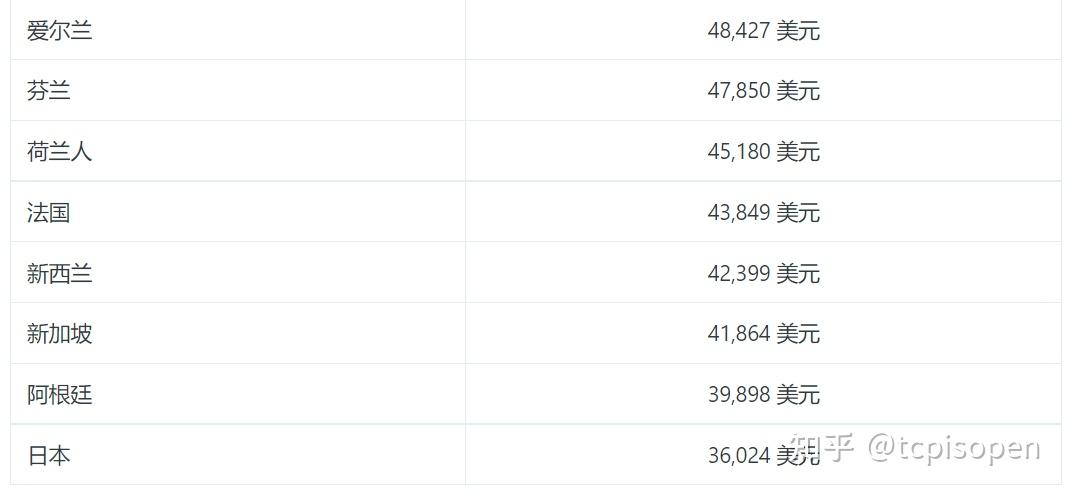Click the 阿根廷 country cell
The height and width of the screenshot is (496, 1068).
point(60,395)
